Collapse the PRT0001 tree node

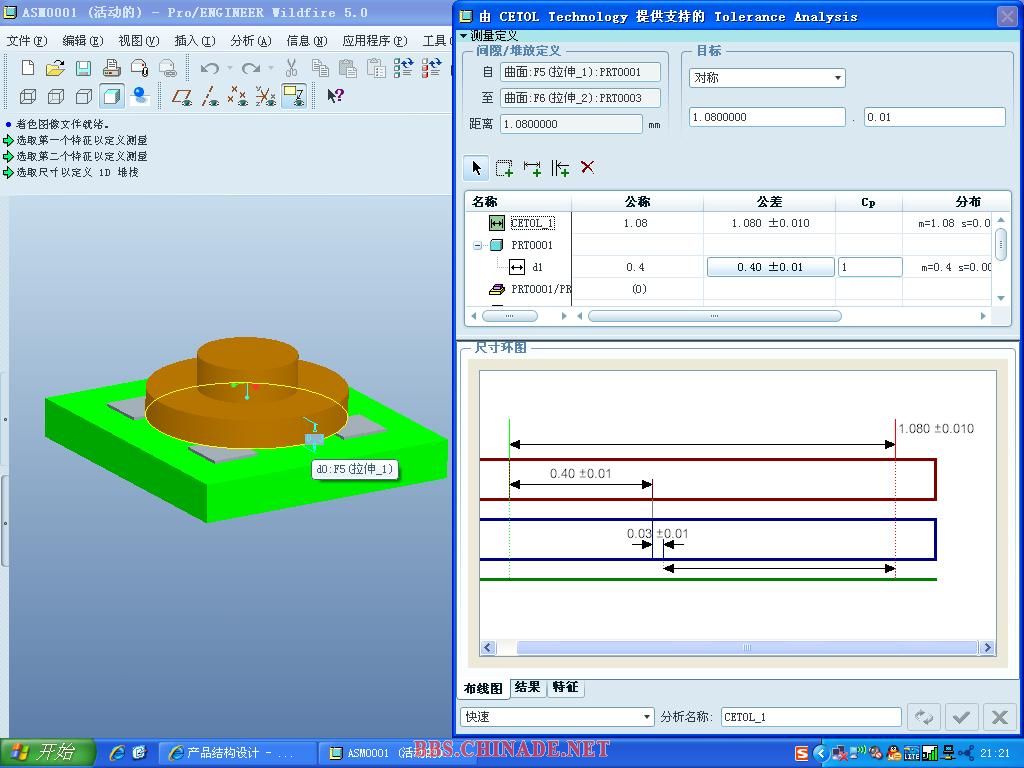[x=477, y=246]
